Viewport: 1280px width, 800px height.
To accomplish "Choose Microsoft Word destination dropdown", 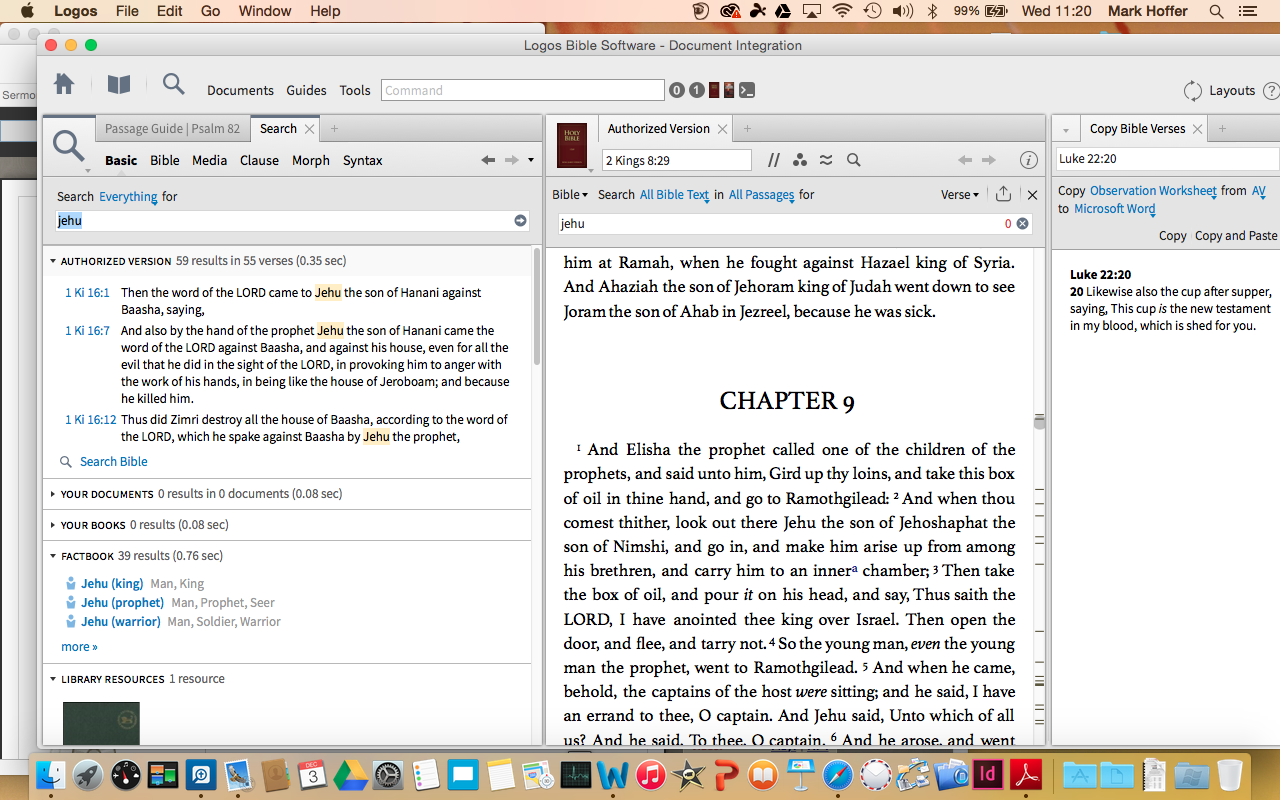I will point(1114,209).
